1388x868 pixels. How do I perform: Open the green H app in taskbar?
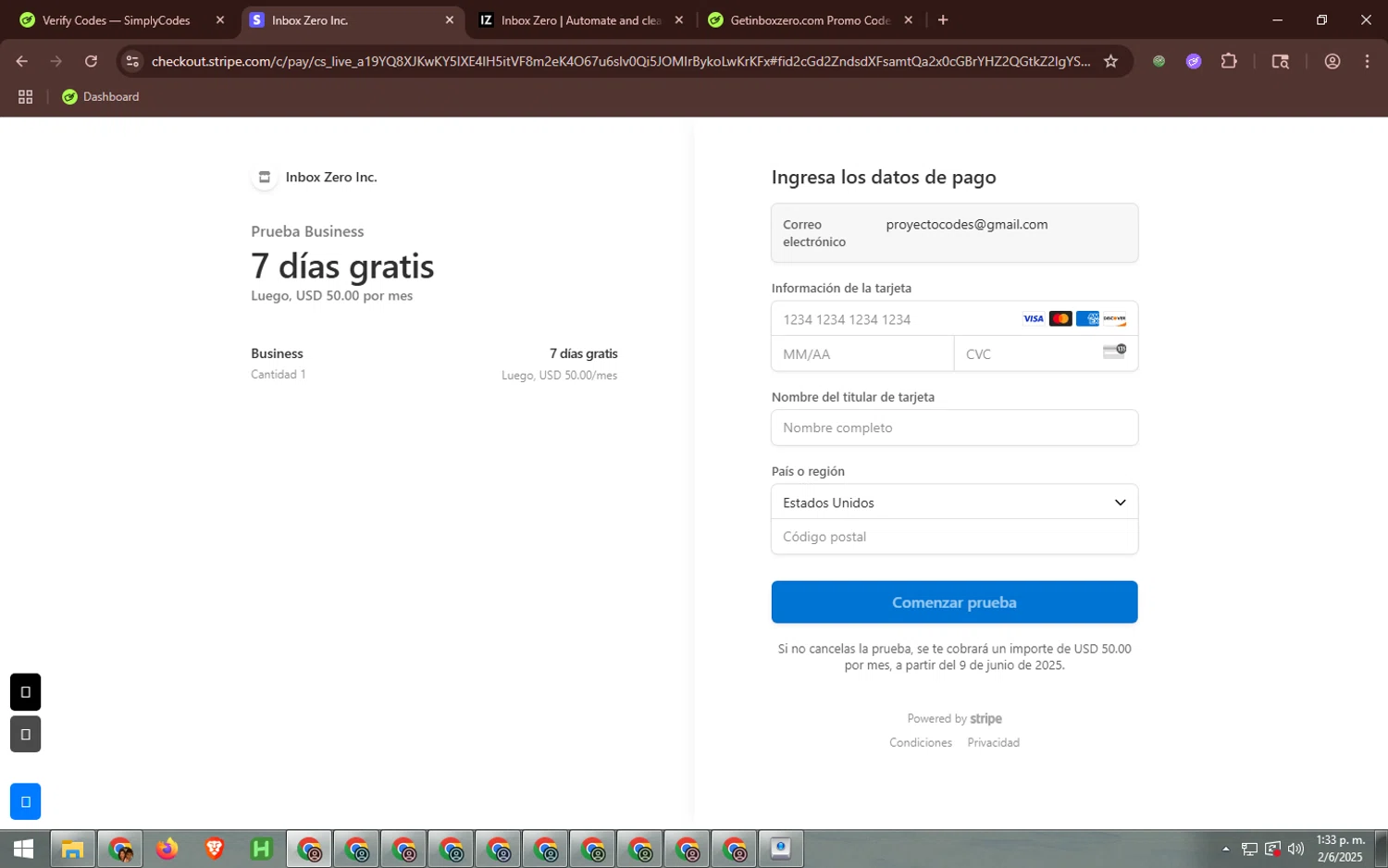tap(261, 849)
